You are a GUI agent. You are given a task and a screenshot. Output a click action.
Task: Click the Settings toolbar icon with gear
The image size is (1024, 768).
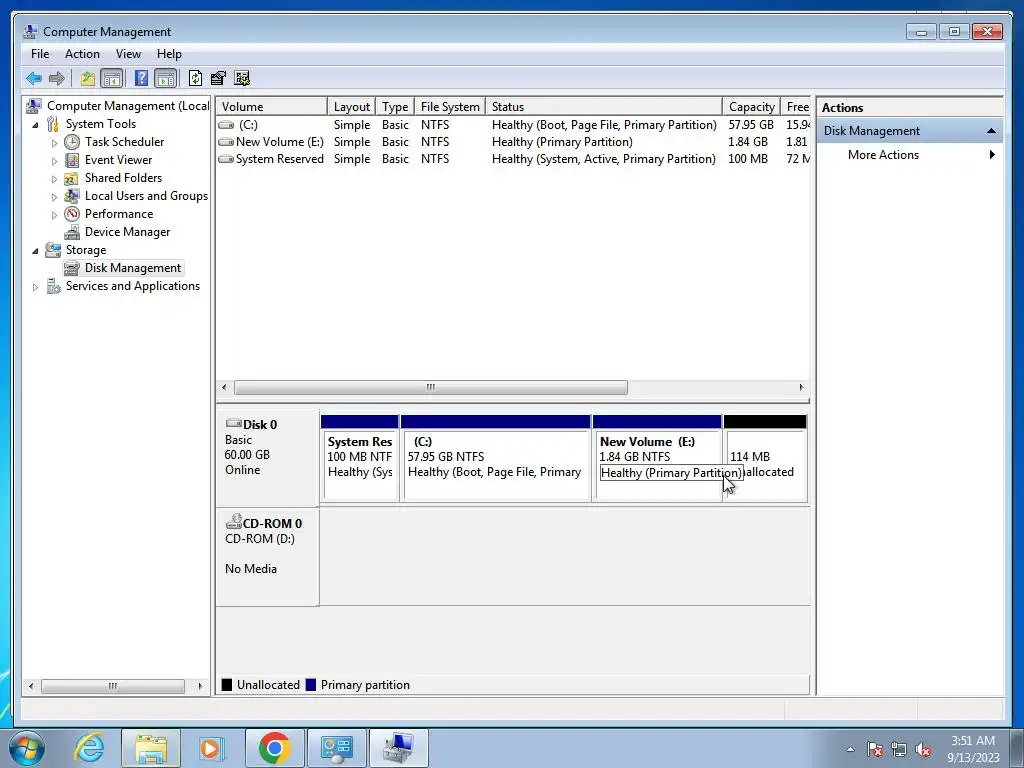click(242, 78)
